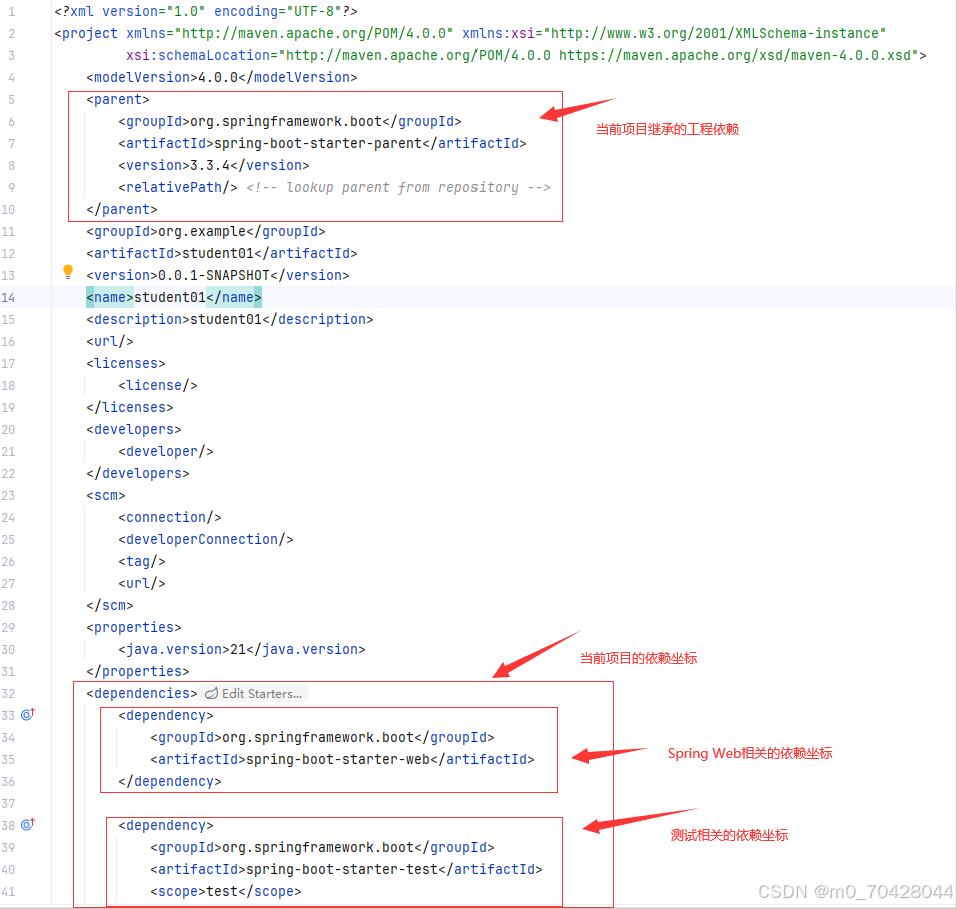The image size is (957, 909).
Task: Click the Maven dependency gutter icon on line 33
Action: (x=28, y=714)
